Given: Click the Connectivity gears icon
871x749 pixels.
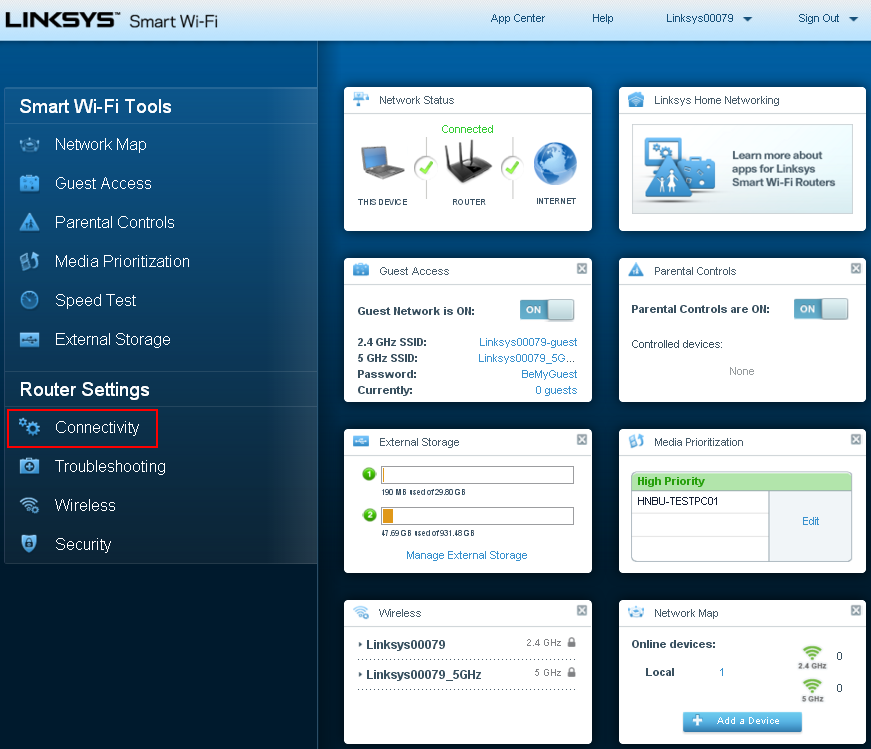Looking at the screenshot, I should coord(29,427).
